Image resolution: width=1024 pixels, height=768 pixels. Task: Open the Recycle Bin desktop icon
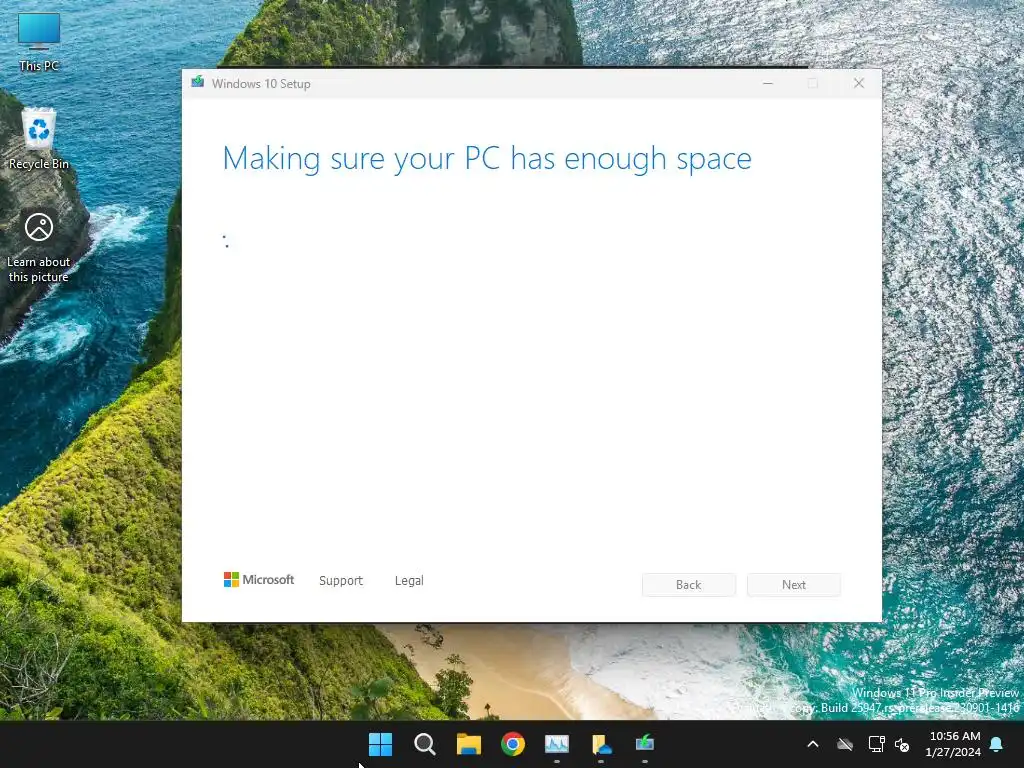tap(39, 138)
